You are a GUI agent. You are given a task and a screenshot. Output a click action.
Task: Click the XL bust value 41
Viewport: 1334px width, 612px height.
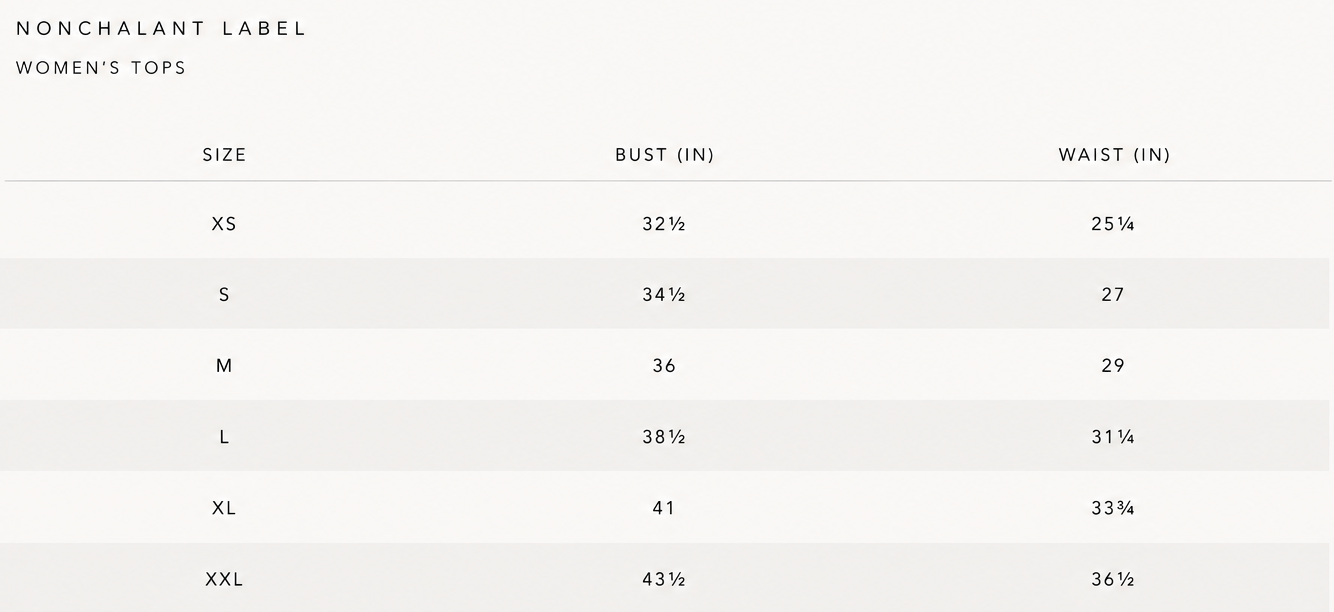coord(664,508)
